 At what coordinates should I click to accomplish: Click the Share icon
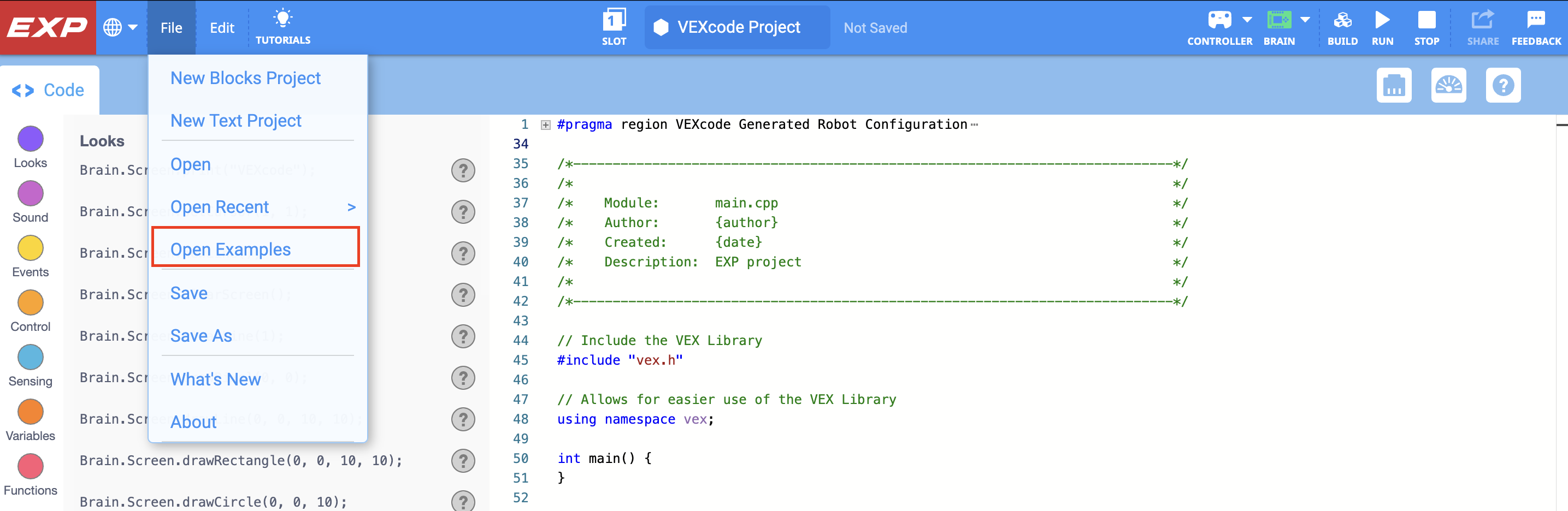[1483, 25]
